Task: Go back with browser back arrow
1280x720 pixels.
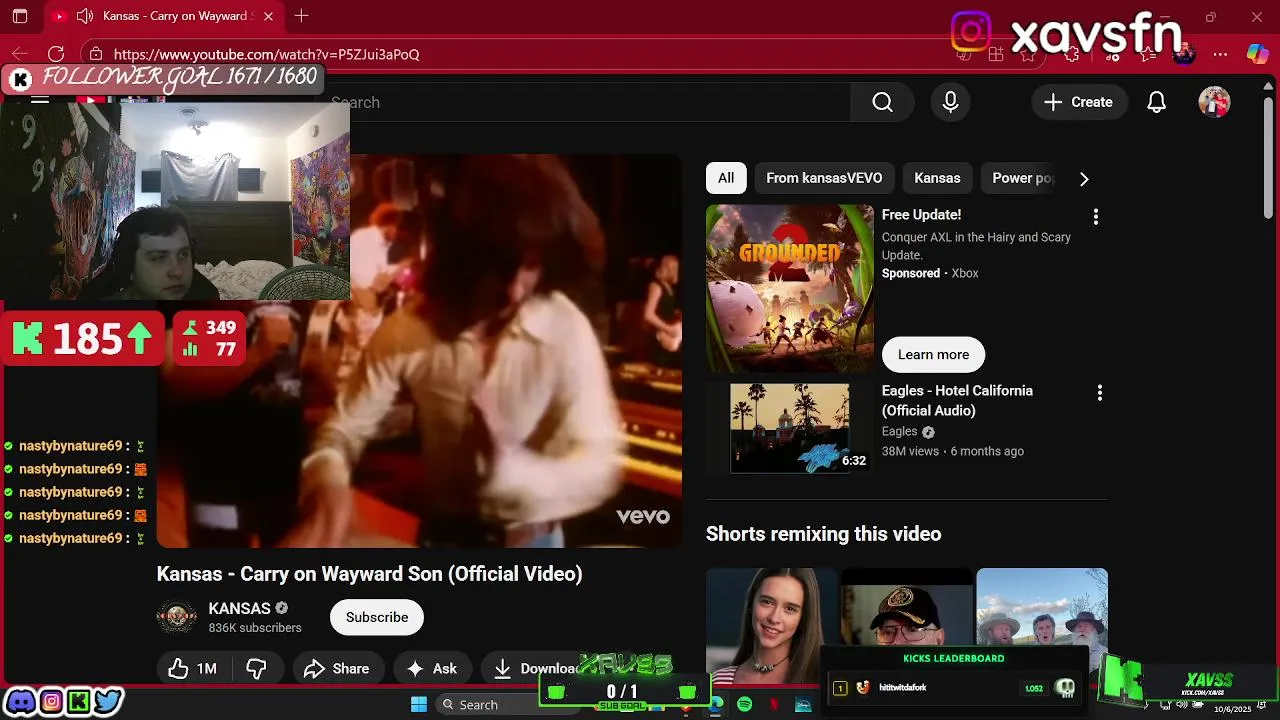Action: pos(20,54)
